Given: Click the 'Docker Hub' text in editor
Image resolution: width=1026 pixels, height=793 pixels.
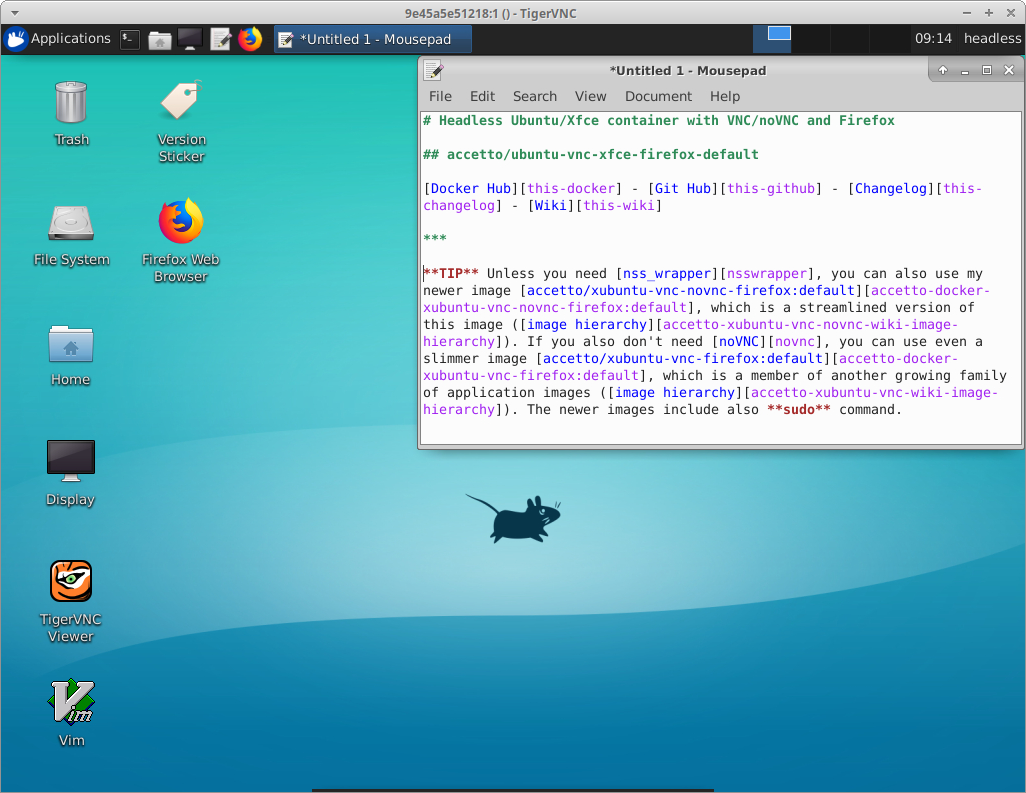Looking at the screenshot, I should pyautogui.click(x=470, y=188).
